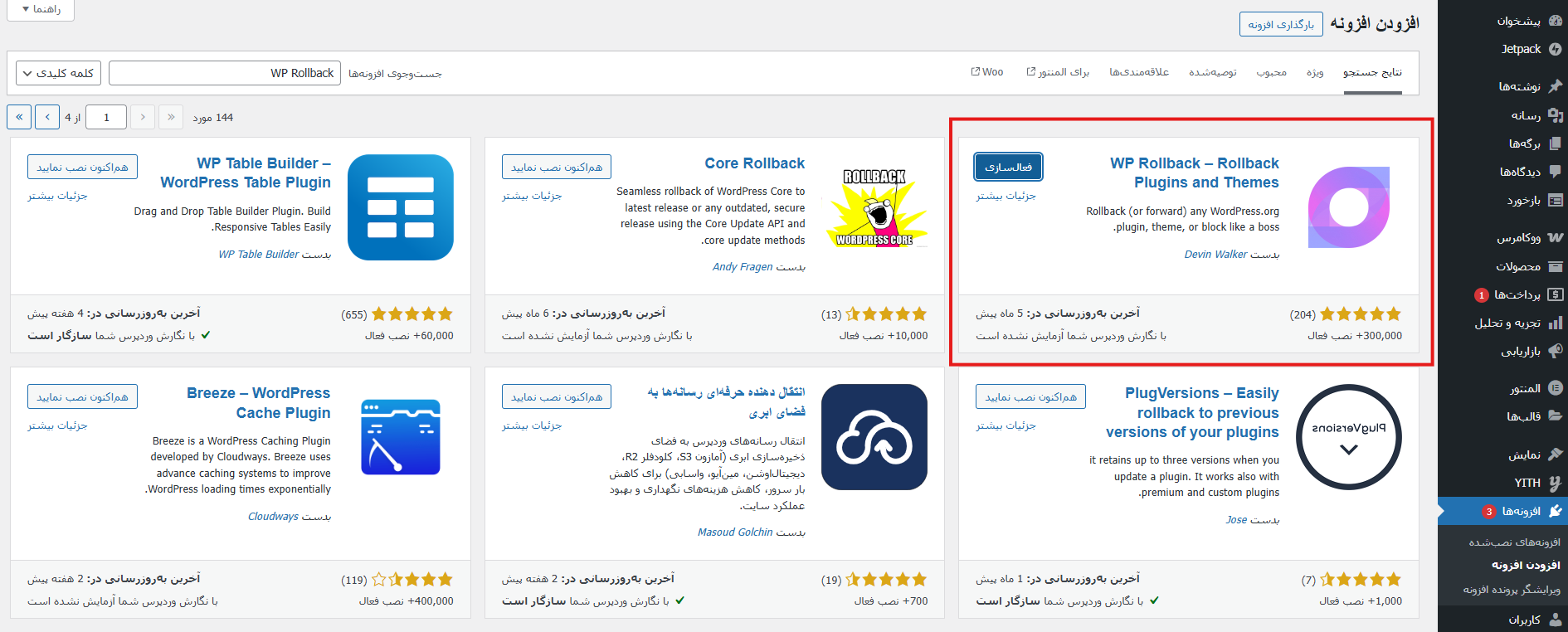The height and width of the screenshot is (632, 1568).
Task: Open author Jose link
Action: (x=1236, y=520)
